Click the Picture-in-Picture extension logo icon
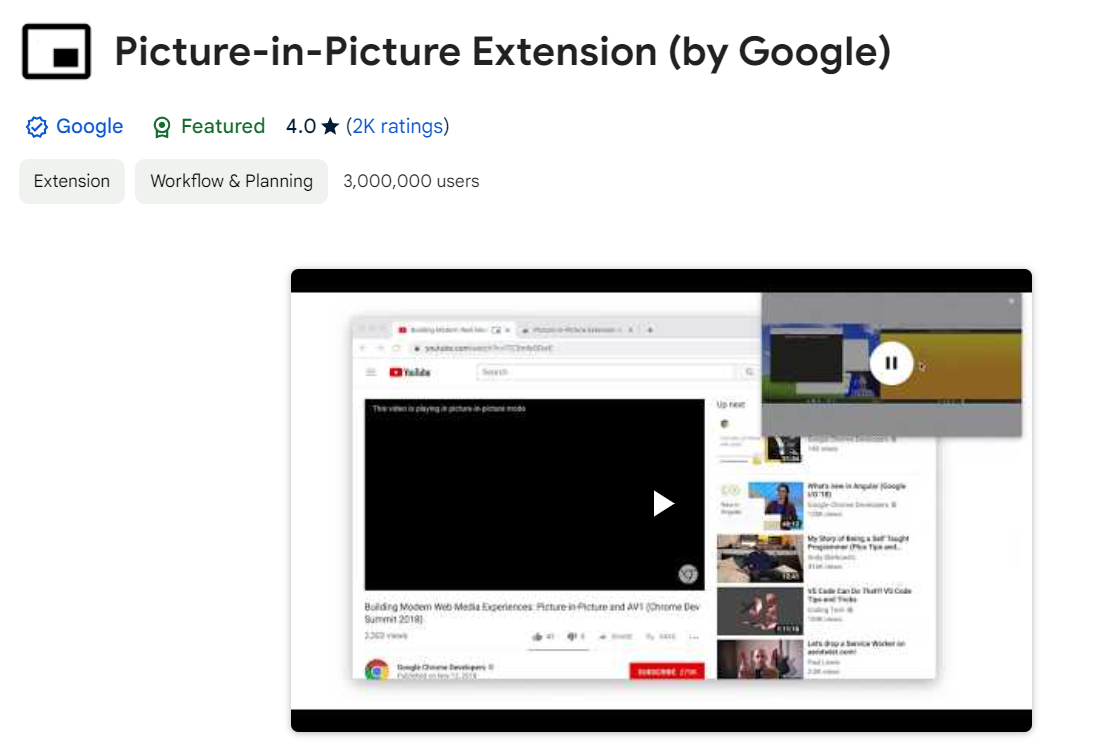Screen dimensions: 1107x747 pyautogui.click(x=56, y=52)
